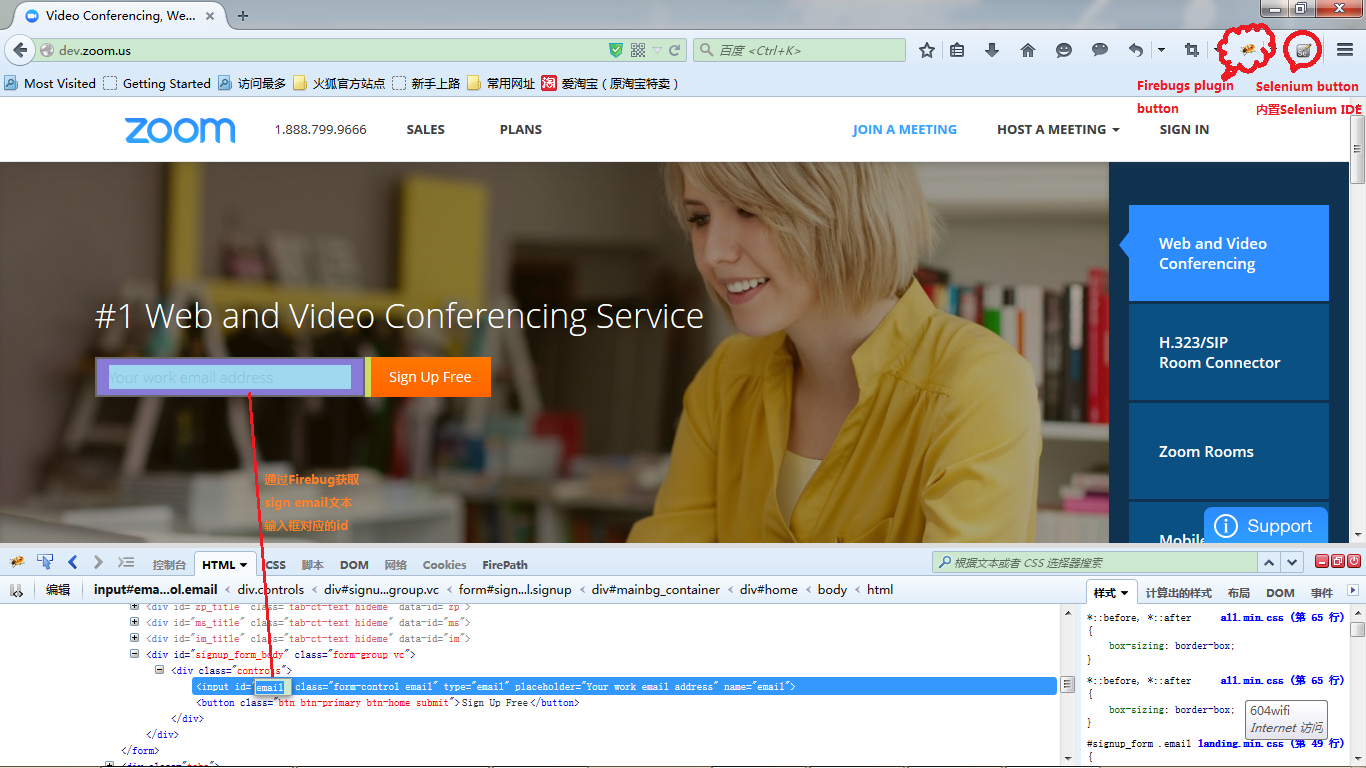1366x768 pixels.
Task: Open the HTML tab dropdown arrow
Action: [x=243, y=565]
